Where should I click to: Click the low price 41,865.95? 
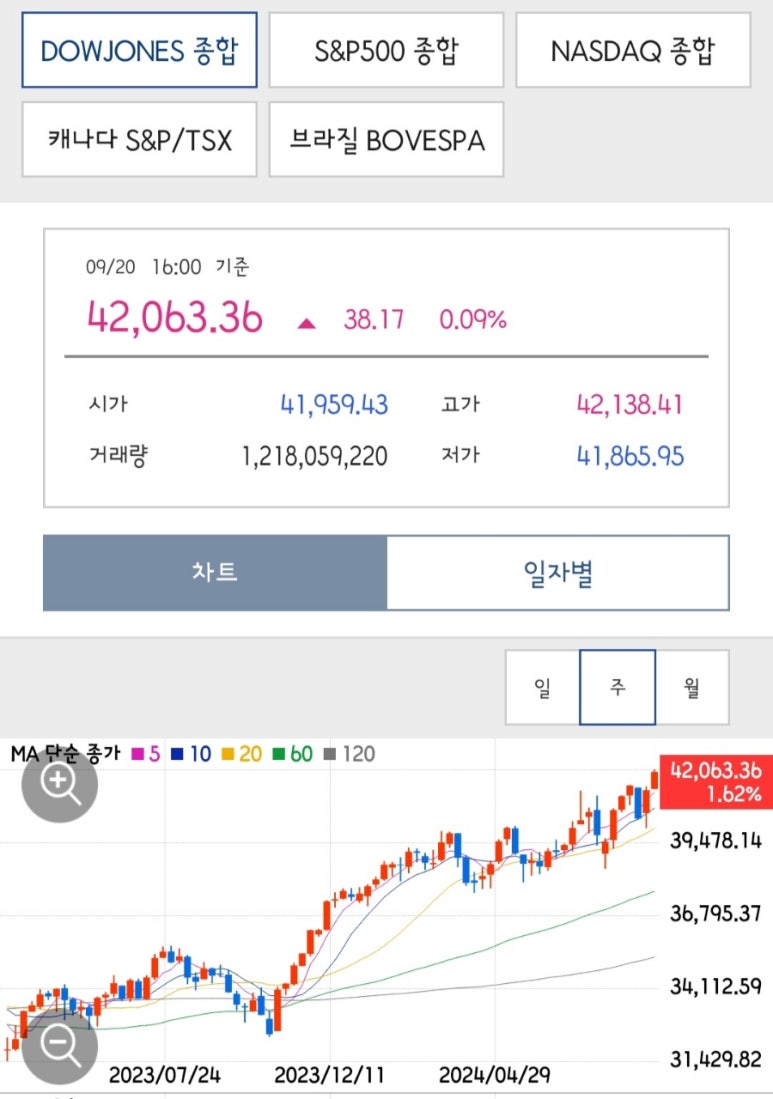tap(629, 456)
